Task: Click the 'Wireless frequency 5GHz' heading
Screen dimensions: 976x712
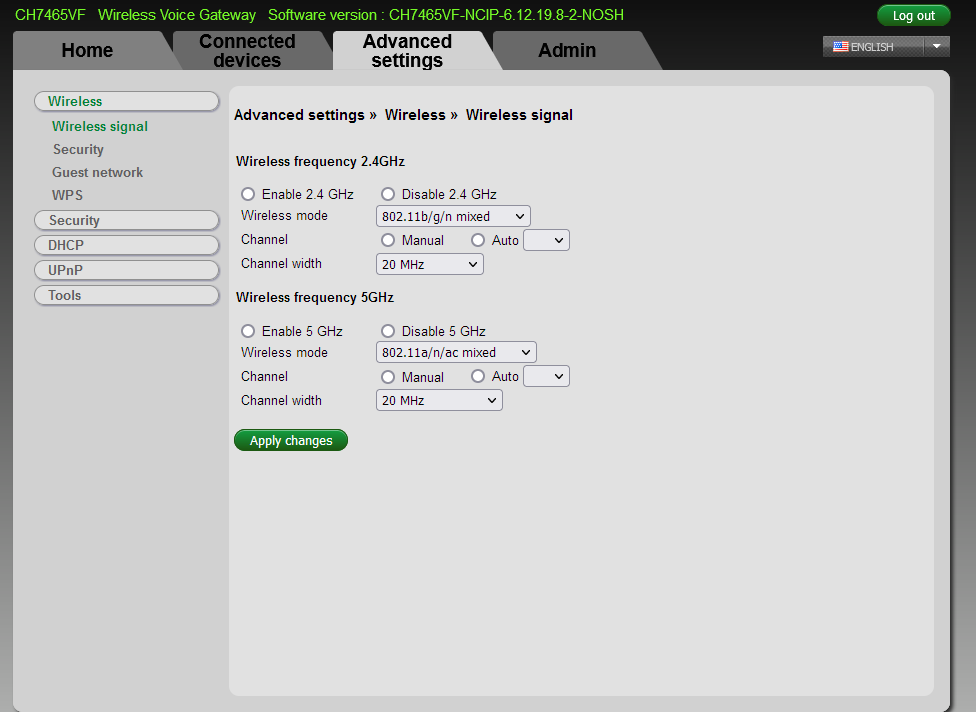Action: (x=314, y=297)
